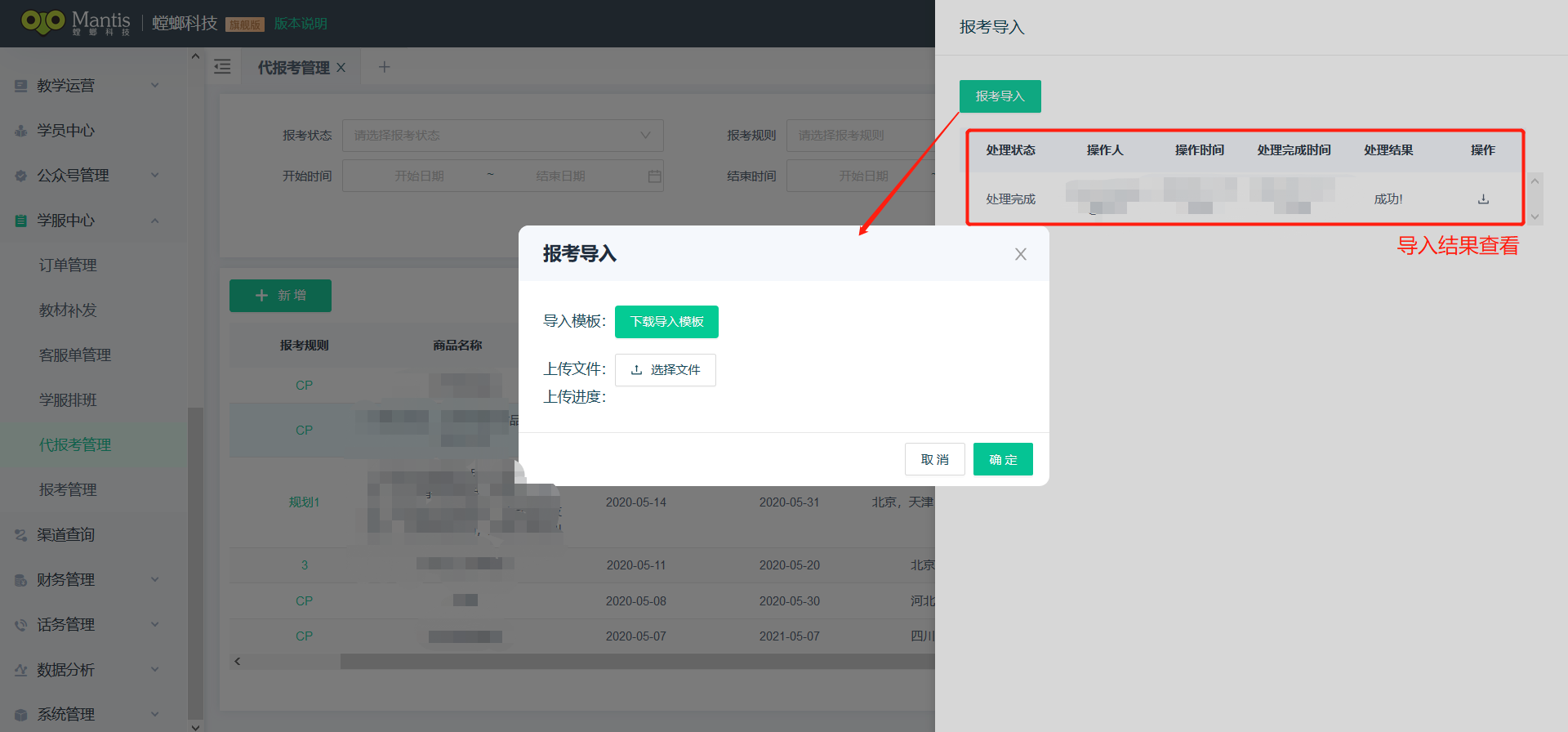
Task: Click result table scroll up arrow
Action: click(x=1535, y=181)
